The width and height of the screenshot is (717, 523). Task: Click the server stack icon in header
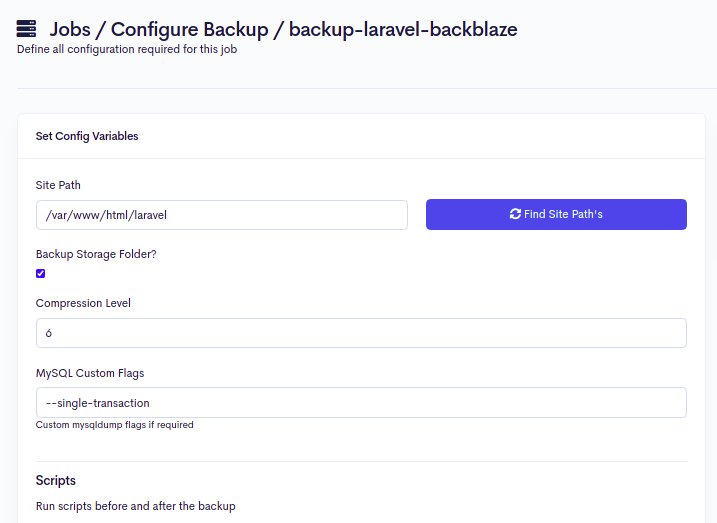27,29
